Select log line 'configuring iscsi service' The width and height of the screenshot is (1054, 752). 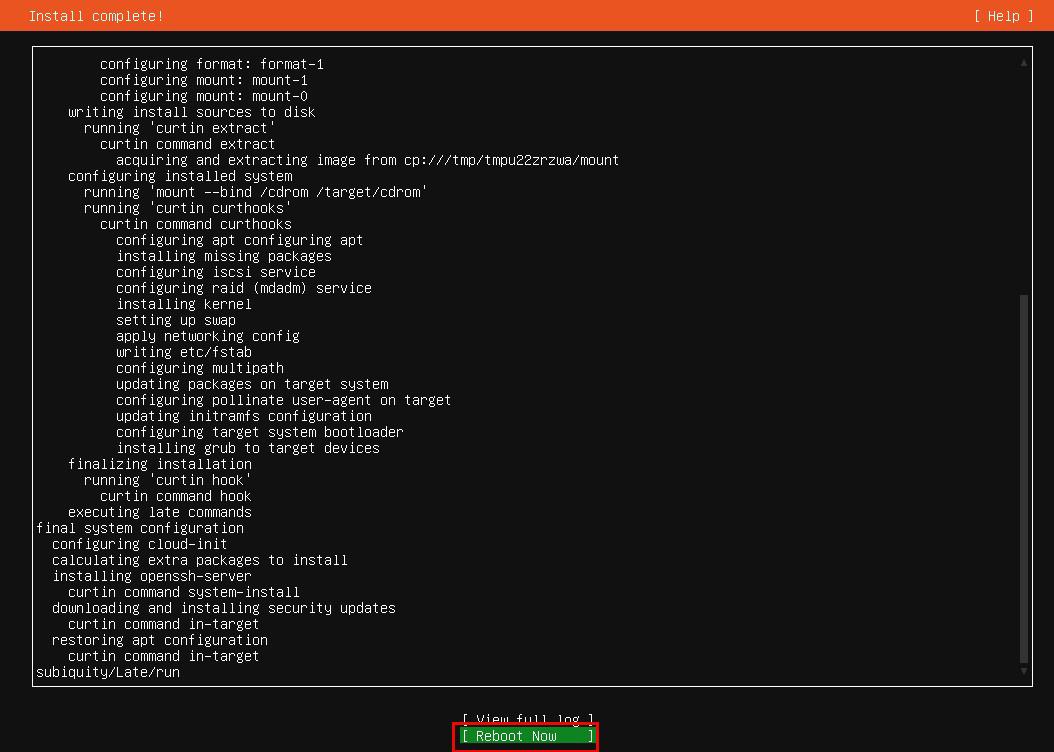coord(216,272)
